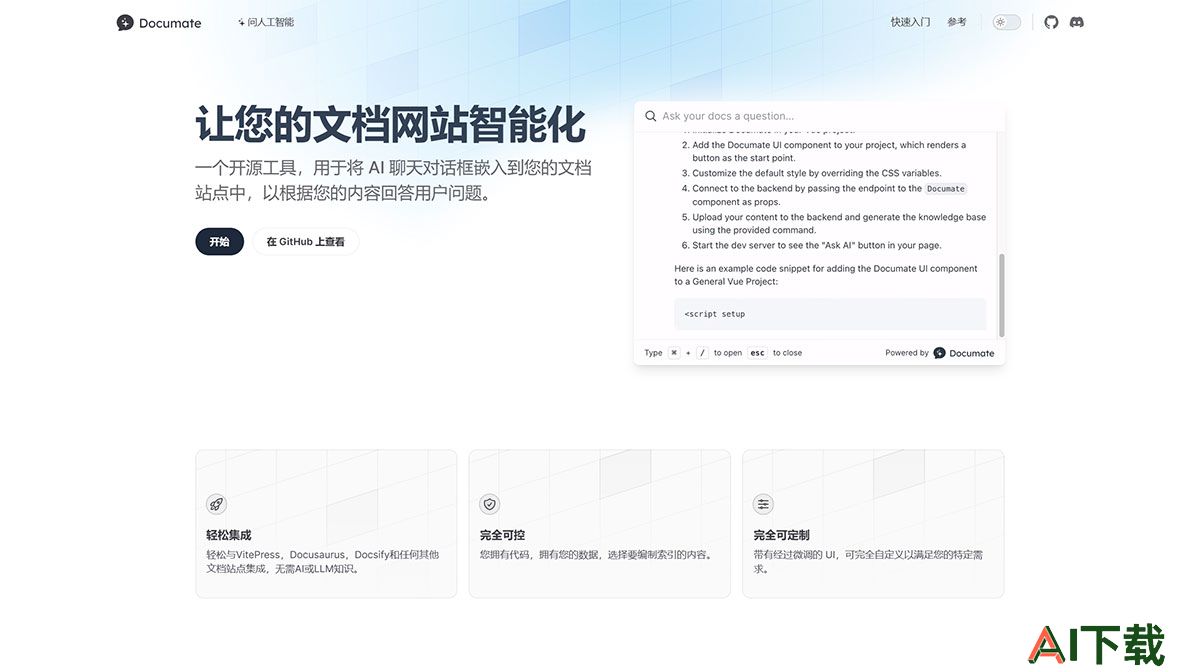Click the sliders icon on 完全可定制 card
The height and width of the screenshot is (672, 1200).
(763, 504)
